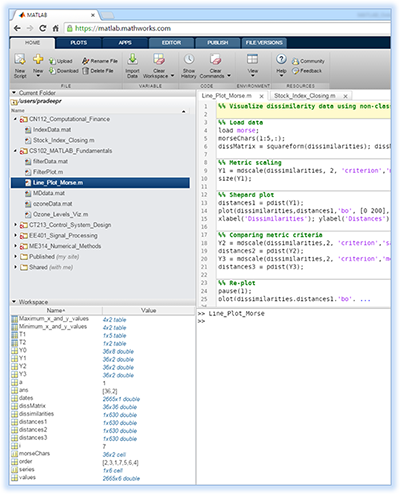This screenshot has width=400, height=494.
Task: Click the Import Data icon
Action: click(132, 59)
